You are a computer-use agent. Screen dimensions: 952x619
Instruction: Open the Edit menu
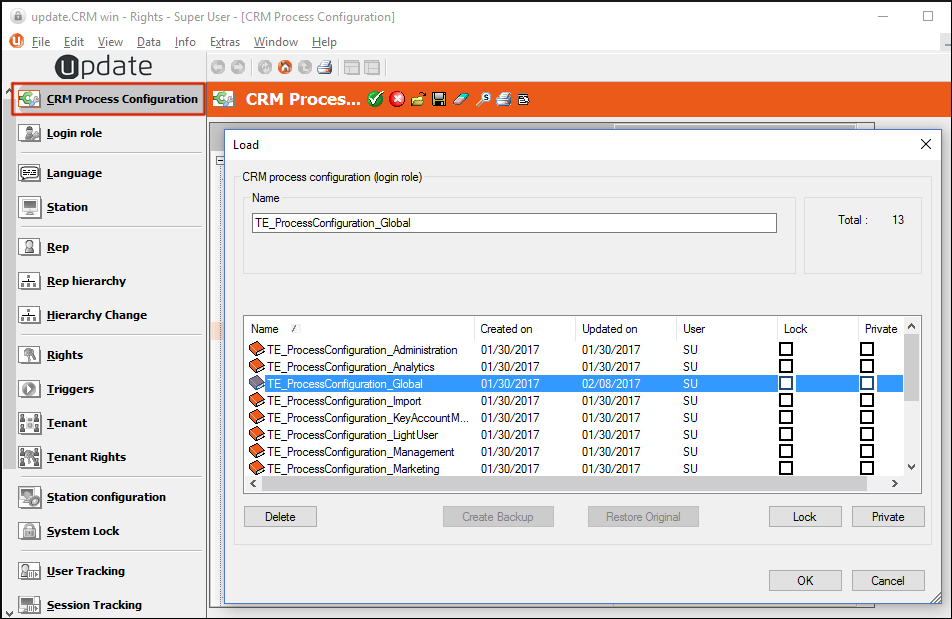(x=73, y=42)
